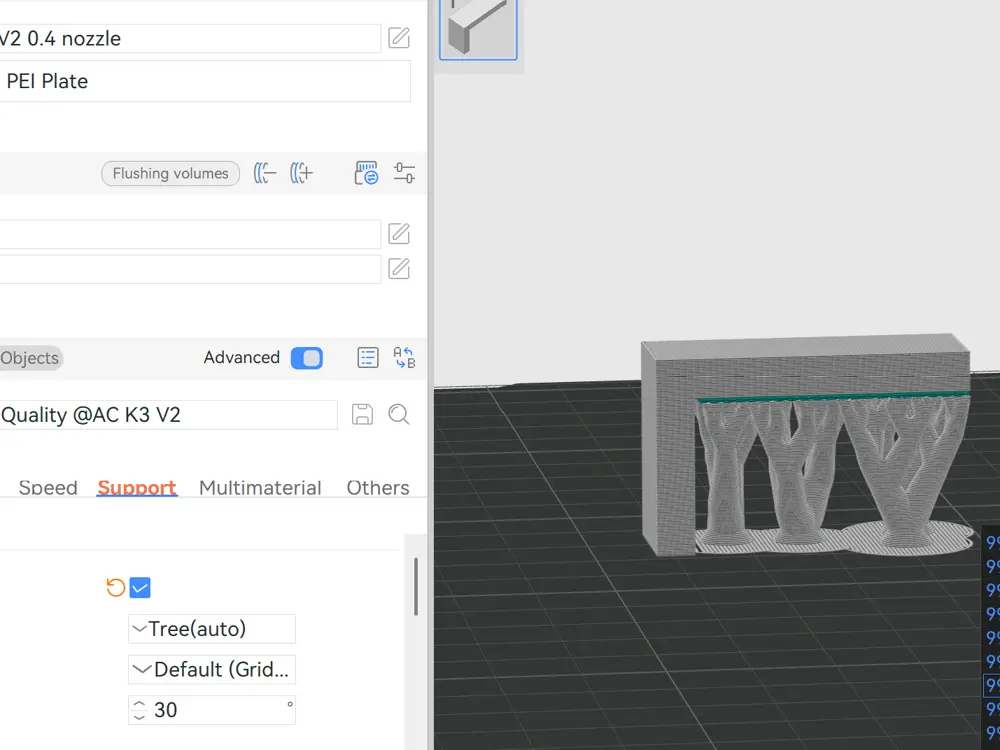This screenshot has width=1000, height=750.
Task: Search in process settings
Action: pos(399,415)
